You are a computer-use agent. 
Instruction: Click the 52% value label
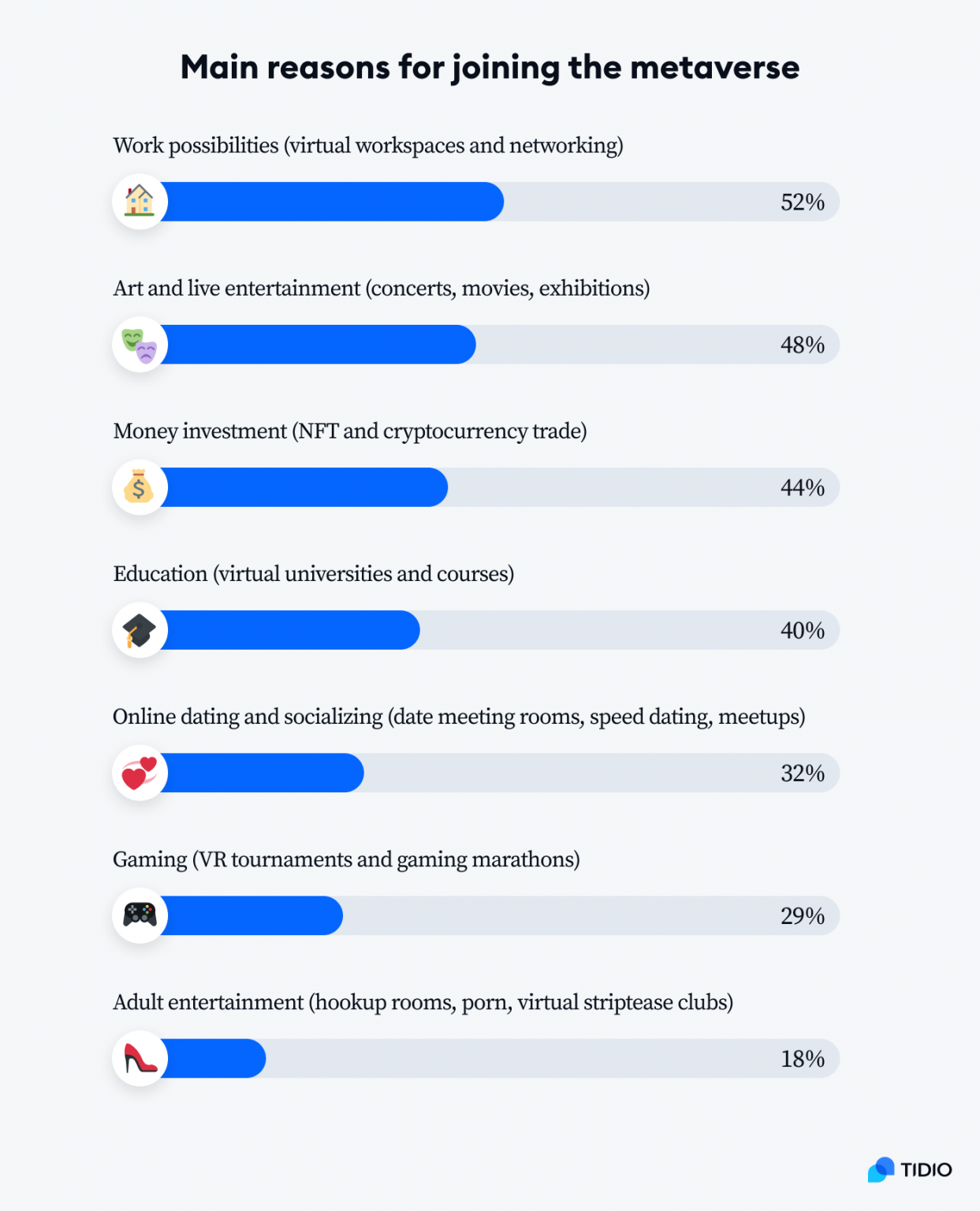point(802,203)
